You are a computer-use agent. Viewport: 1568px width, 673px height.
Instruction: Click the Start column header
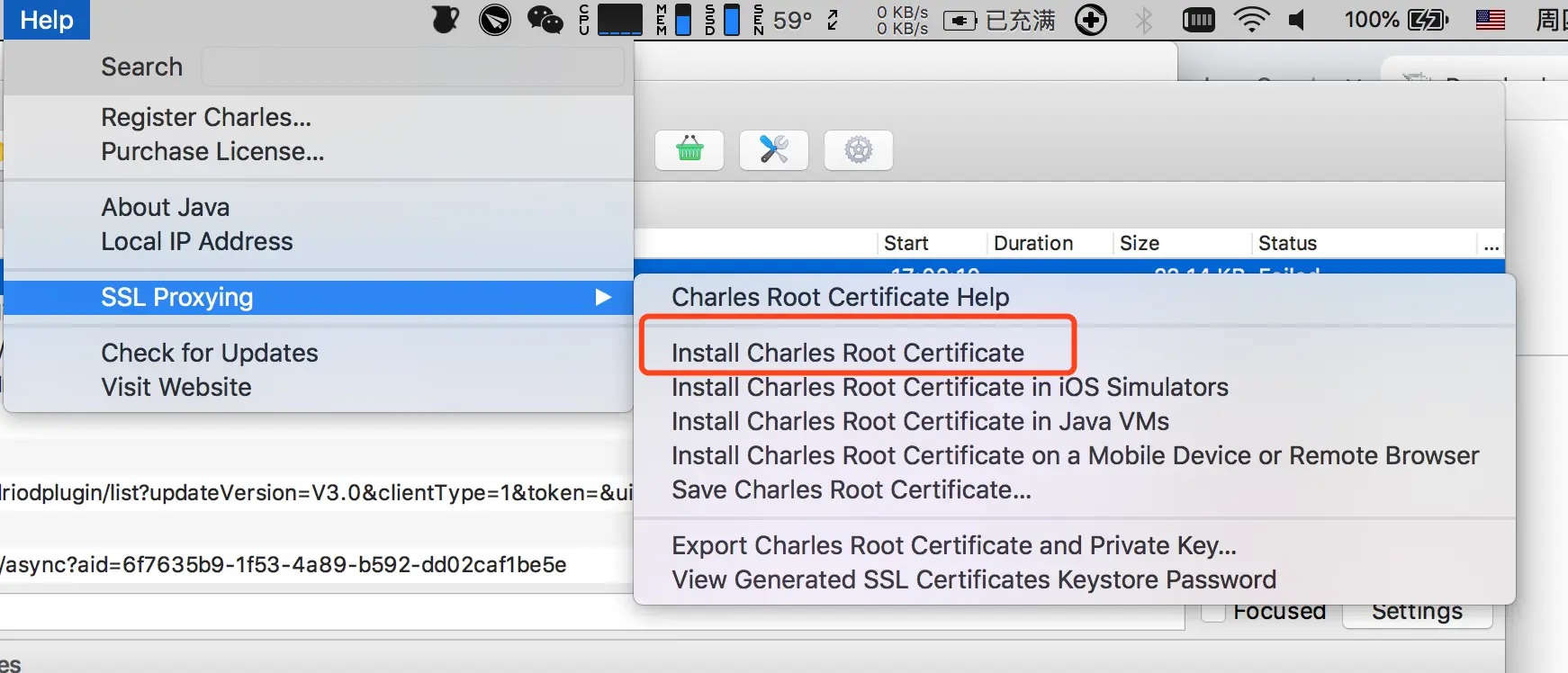[933, 243]
